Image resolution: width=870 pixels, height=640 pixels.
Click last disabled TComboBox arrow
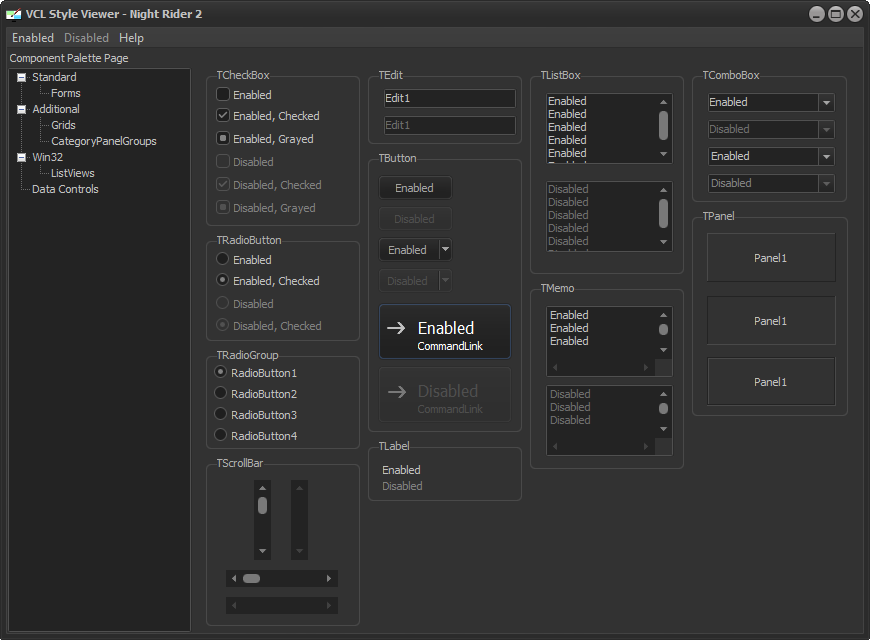click(x=826, y=183)
